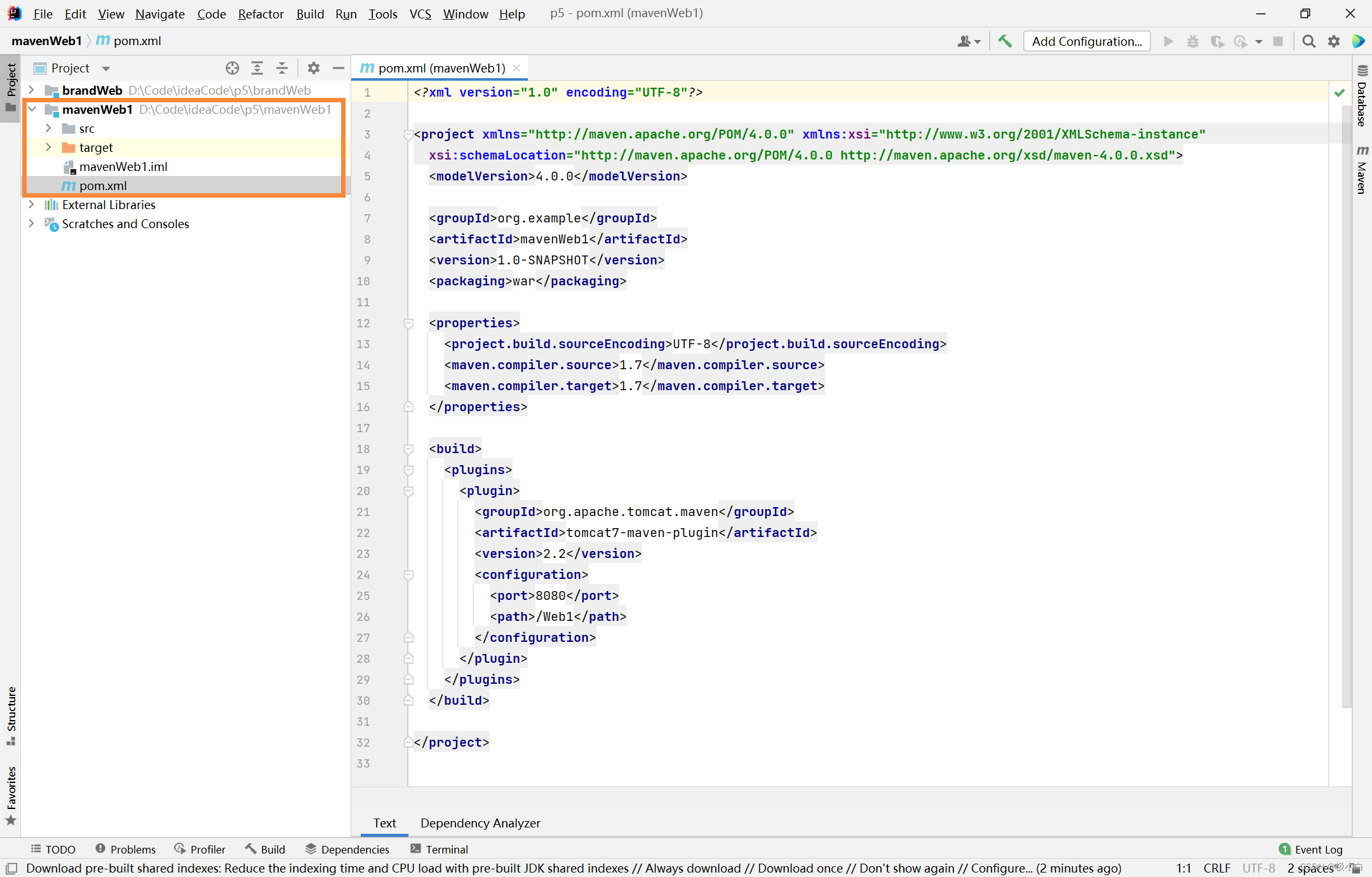Select the Text tab in editor bottom bar
This screenshot has width=1372, height=877.
[384, 823]
